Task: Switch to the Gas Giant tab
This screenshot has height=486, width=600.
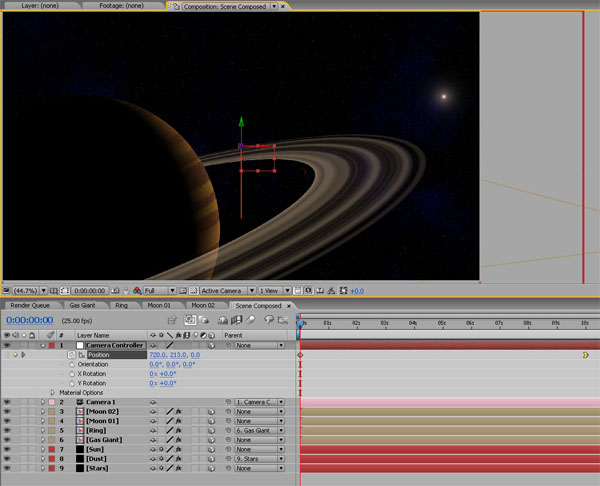Action: point(81,305)
